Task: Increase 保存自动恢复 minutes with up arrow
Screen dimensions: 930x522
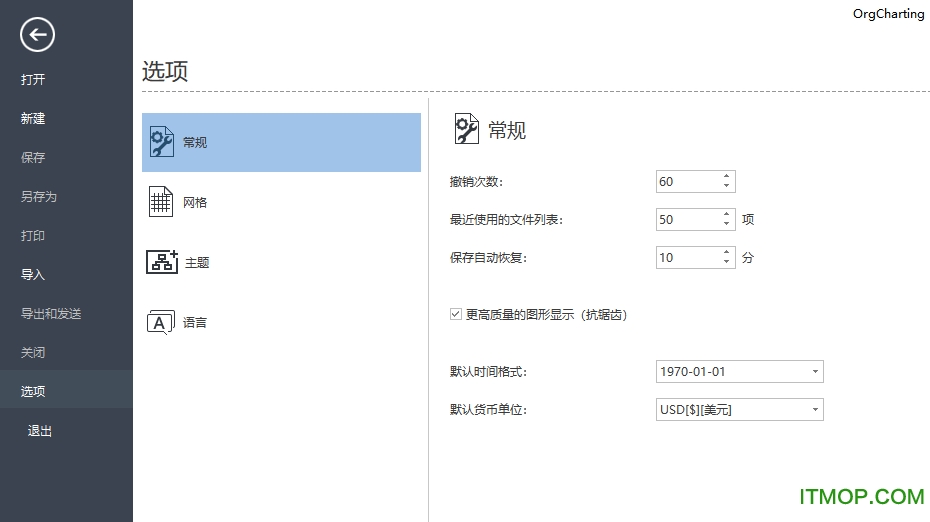Action: [x=726, y=253]
